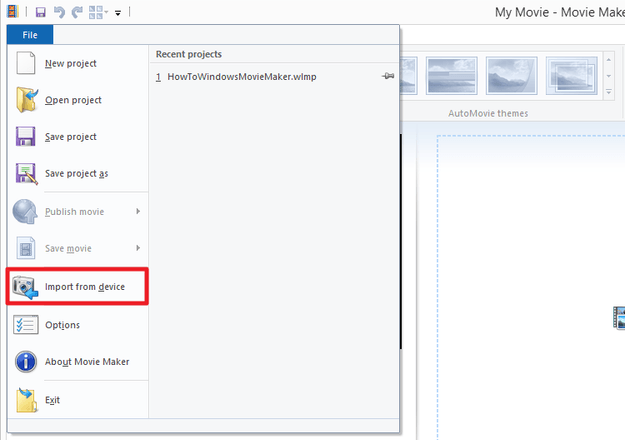Click the Publish movie globe icon
The width and height of the screenshot is (625, 440).
point(25,211)
